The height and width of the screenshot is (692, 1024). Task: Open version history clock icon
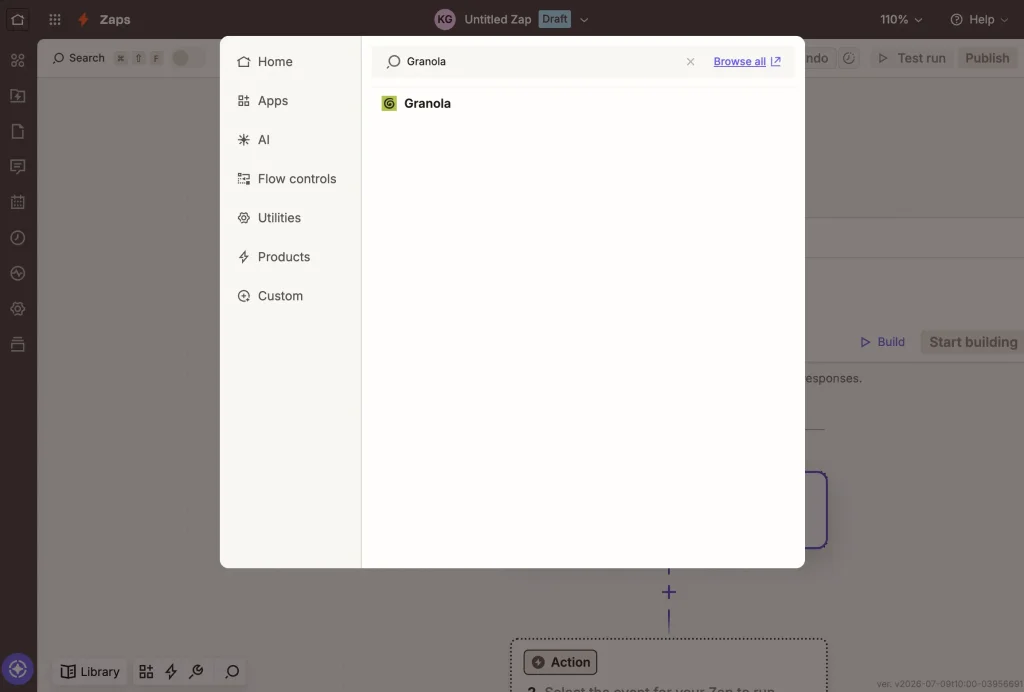(848, 58)
